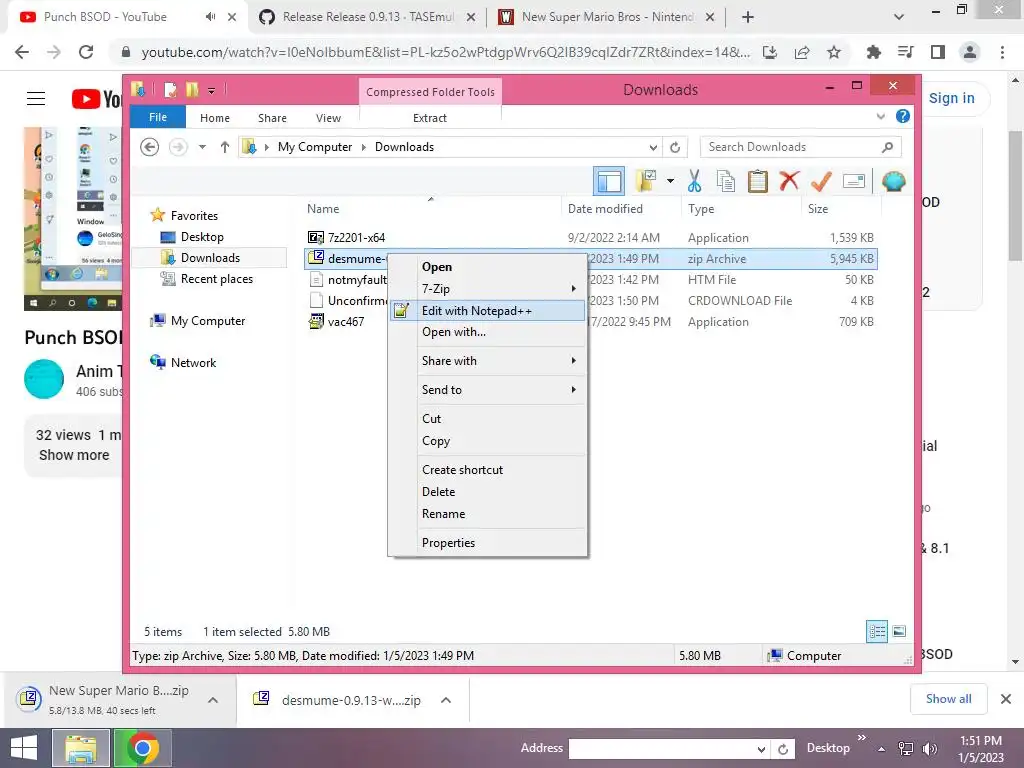Image resolution: width=1024 pixels, height=768 pixels.
Task: Open Classic Shell settings shell icon
Action: (x=893, y=181)
